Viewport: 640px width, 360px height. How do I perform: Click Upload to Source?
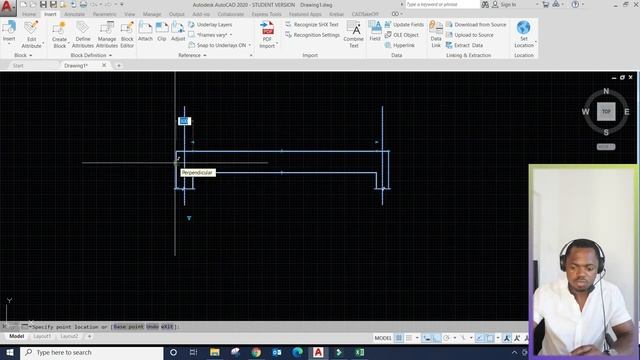[x=470, y=35]
